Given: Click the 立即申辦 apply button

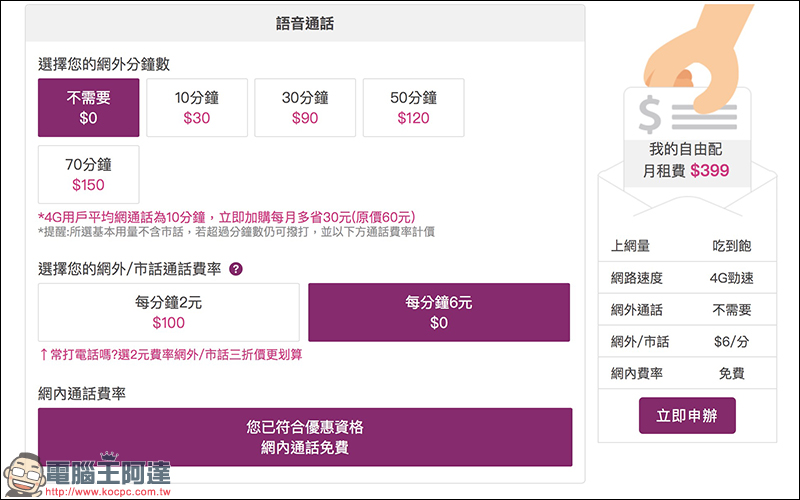Looking at the screenshot, I should 687,415.
